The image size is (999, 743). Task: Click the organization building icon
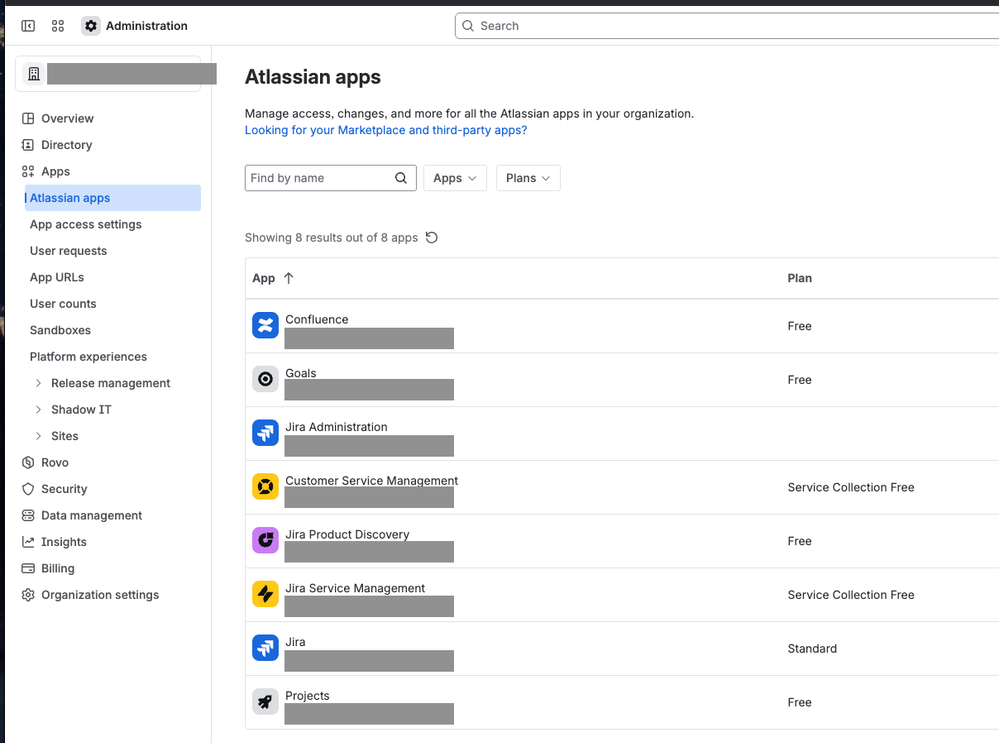click(x=34, y=74)
